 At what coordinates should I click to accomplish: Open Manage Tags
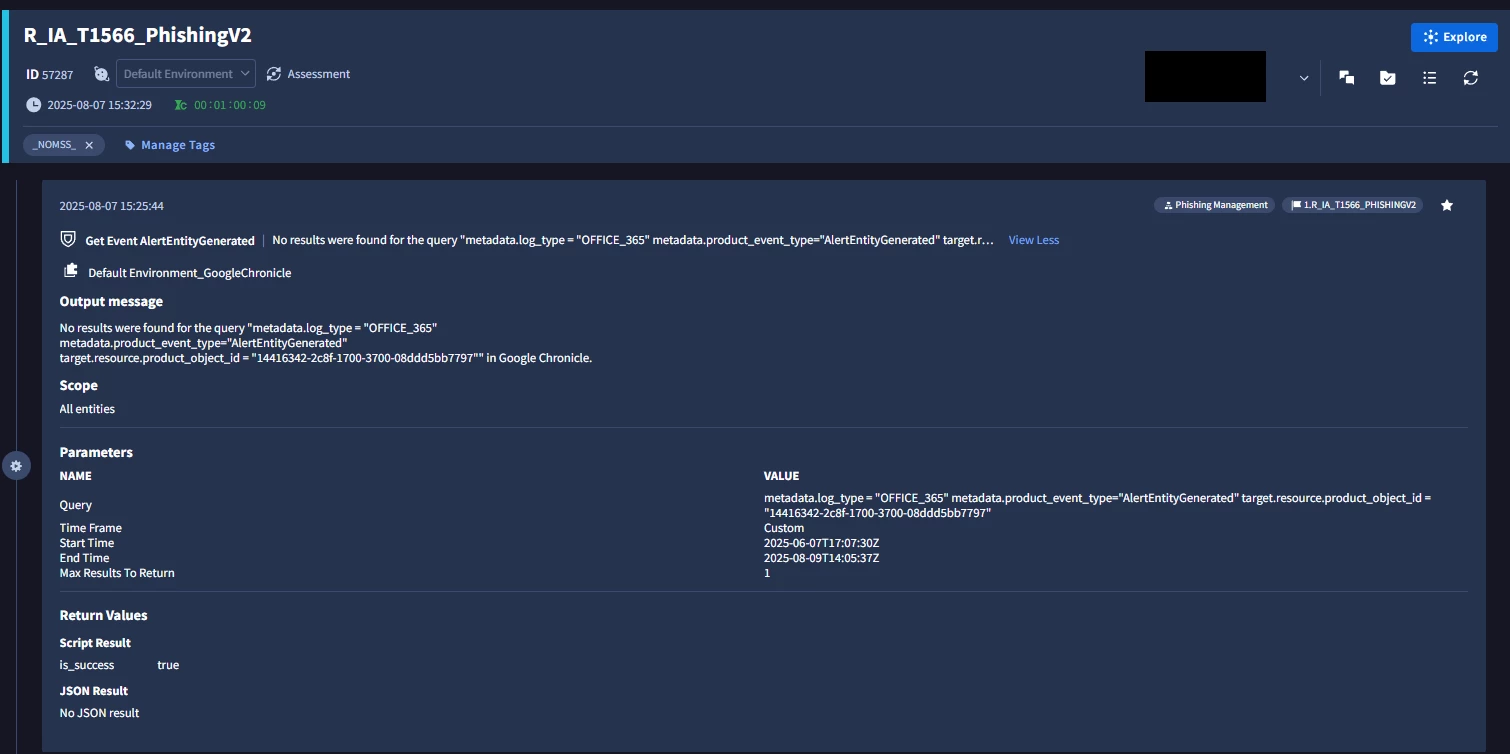pyautogui.click(x=169, y=145)
